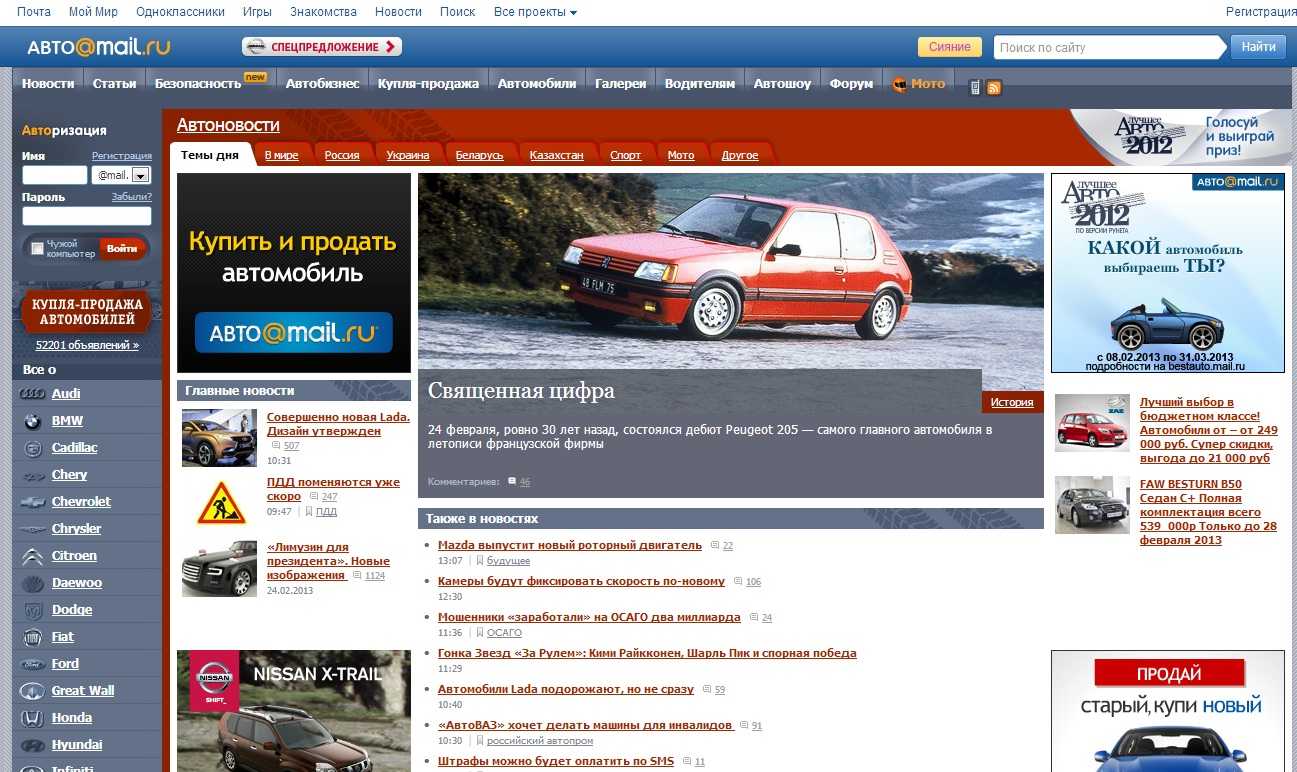Focus the Имя login input field
This screenshot has width=1297, height=772.
point(55,175)
